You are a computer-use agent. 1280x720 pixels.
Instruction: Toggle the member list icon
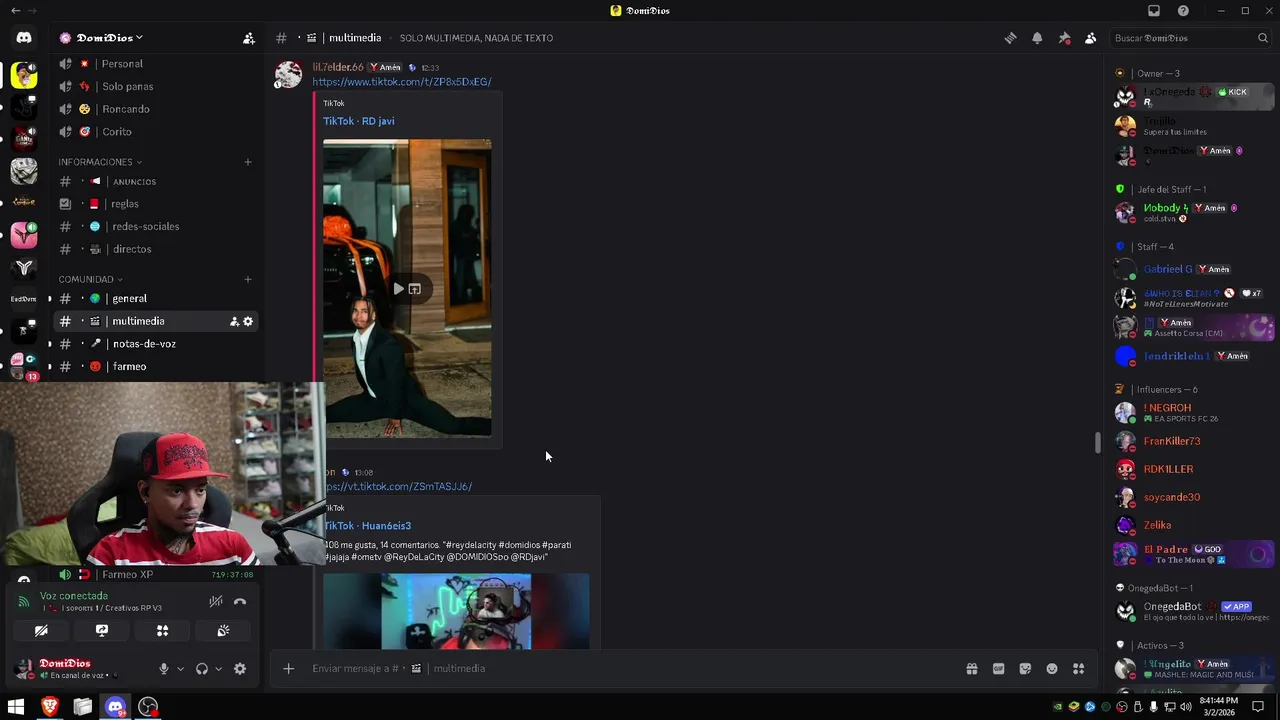pos(1090,38)
